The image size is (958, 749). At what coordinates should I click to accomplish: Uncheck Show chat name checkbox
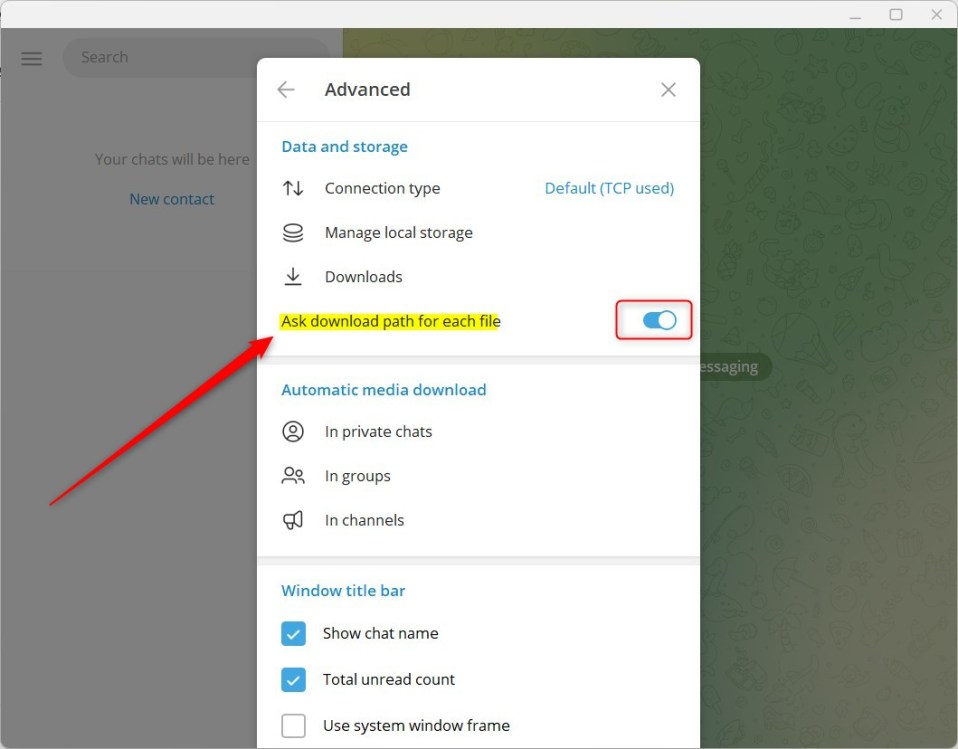pyautogui.click(x=293, y=634)
